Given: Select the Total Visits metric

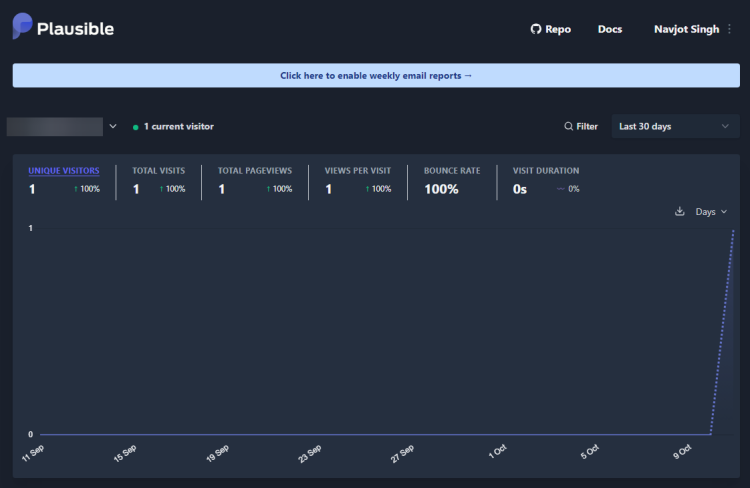Looking at the screenshot, I should tap(158, 171).
